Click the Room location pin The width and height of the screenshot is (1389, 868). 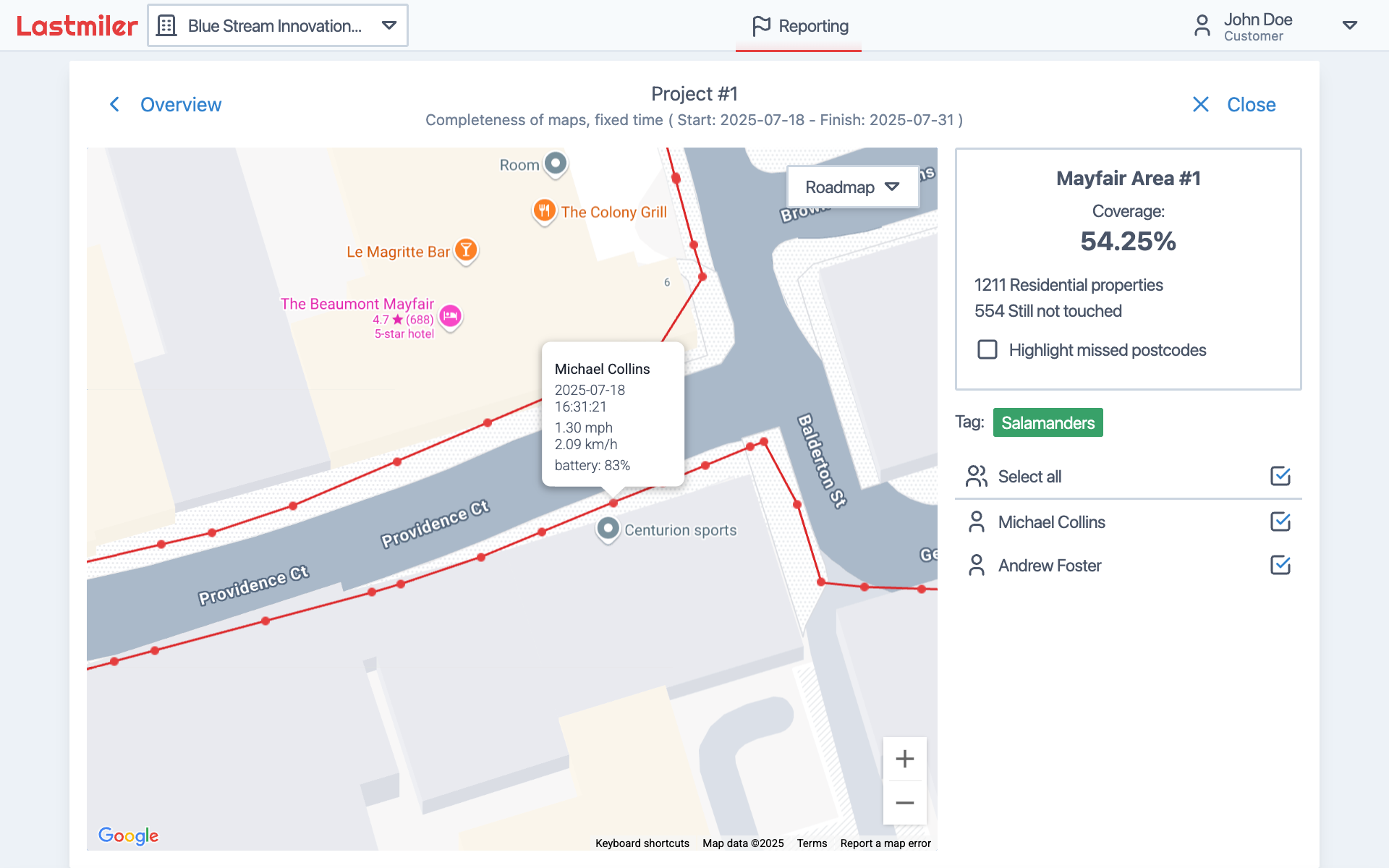pyautogui.click(x=555, y=164)
